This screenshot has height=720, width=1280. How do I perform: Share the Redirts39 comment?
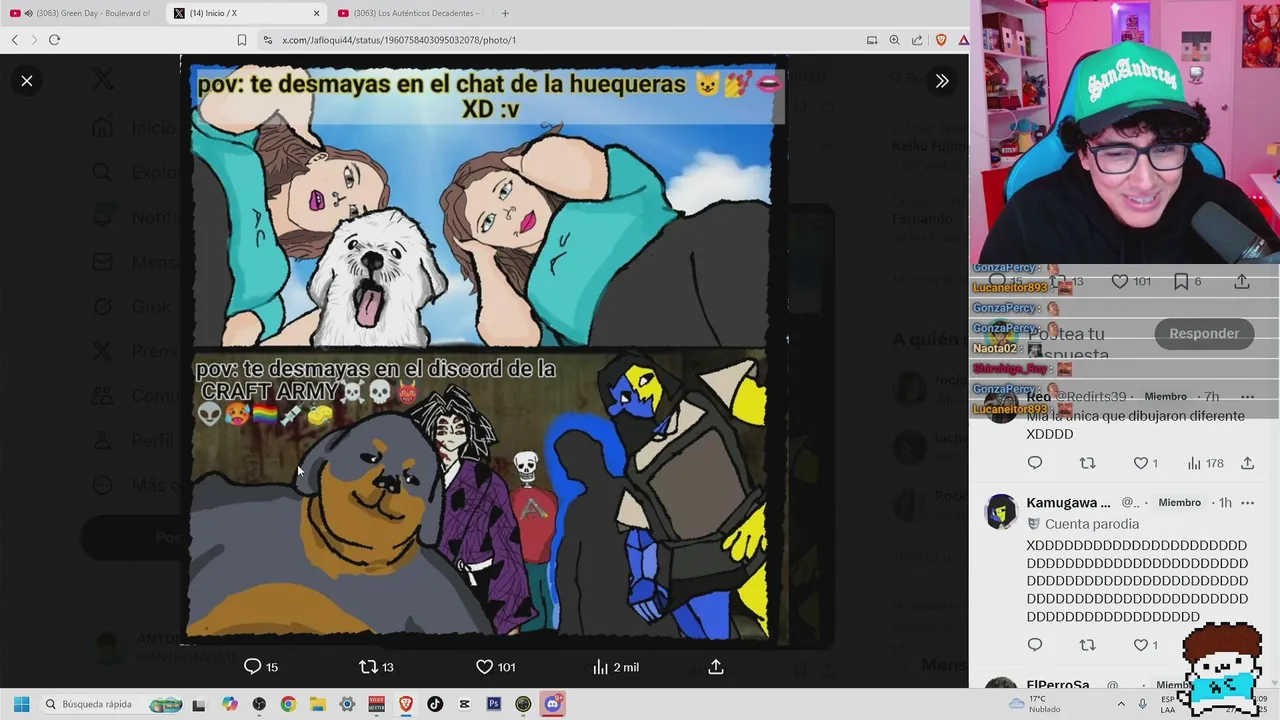[x=1247, y=463]
